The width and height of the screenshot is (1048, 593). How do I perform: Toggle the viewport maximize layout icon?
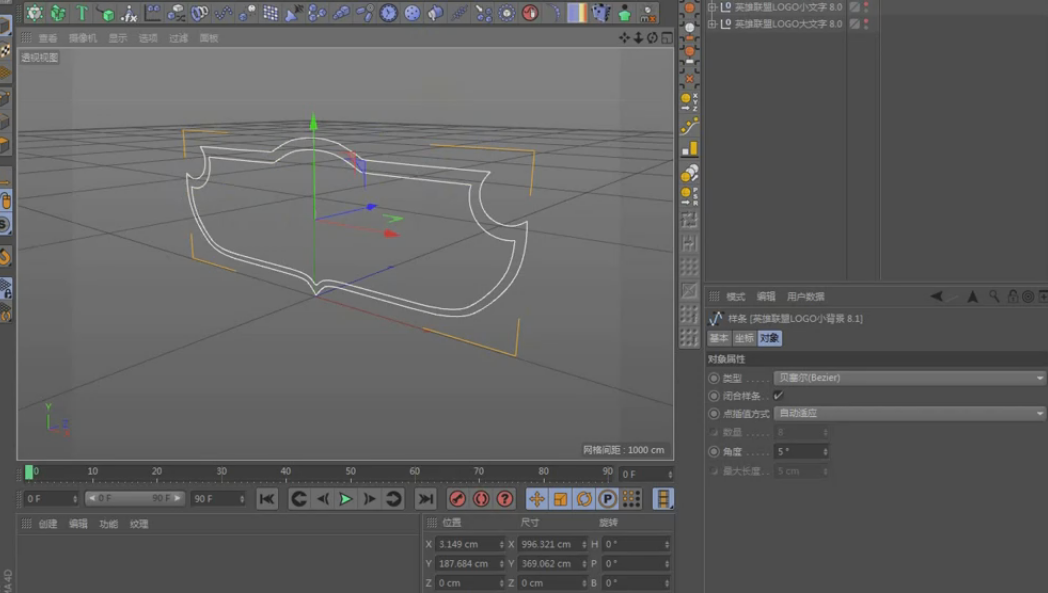pyautogui.click(x=666, y=38)
